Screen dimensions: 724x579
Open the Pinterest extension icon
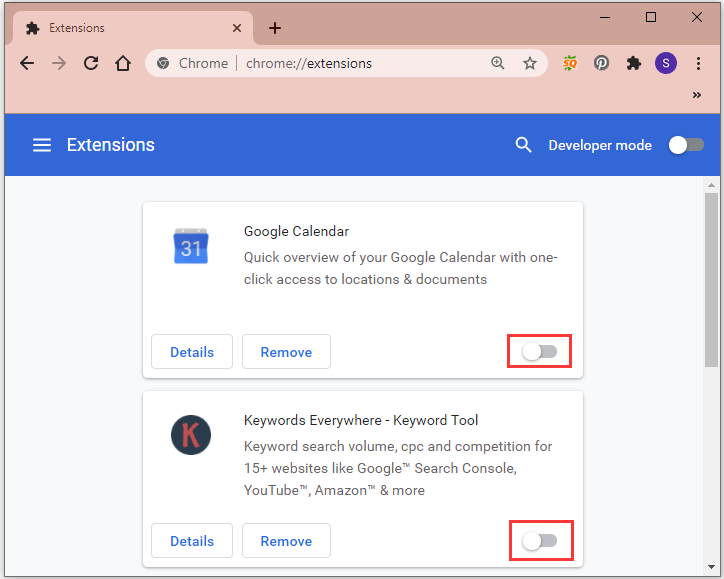click(x=601, y=63)
